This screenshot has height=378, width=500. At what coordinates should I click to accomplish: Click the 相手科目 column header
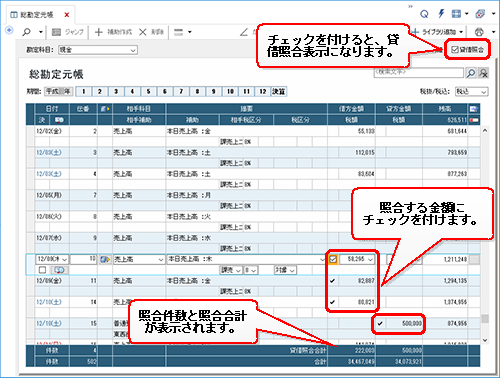[x=139, y=109]
